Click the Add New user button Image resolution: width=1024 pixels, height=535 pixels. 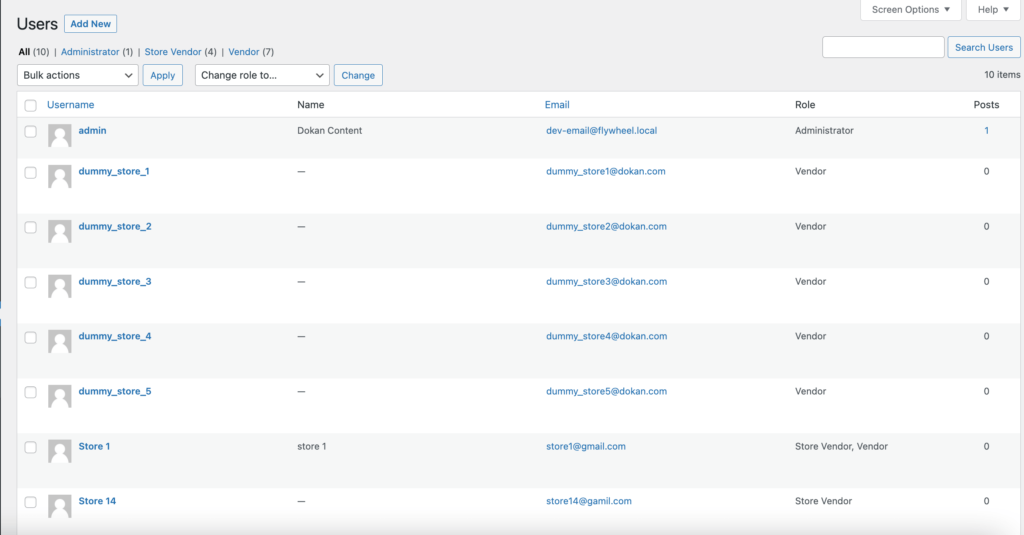91,24
